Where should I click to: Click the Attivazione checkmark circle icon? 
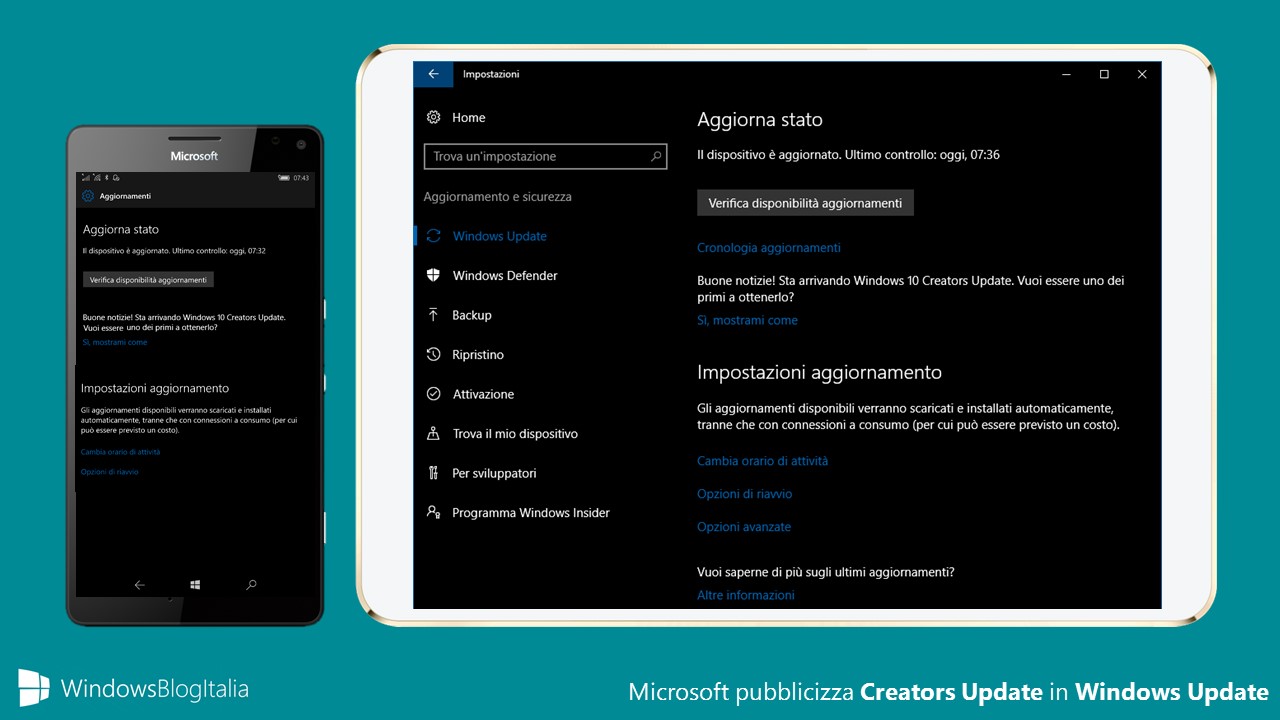point(433,394)
